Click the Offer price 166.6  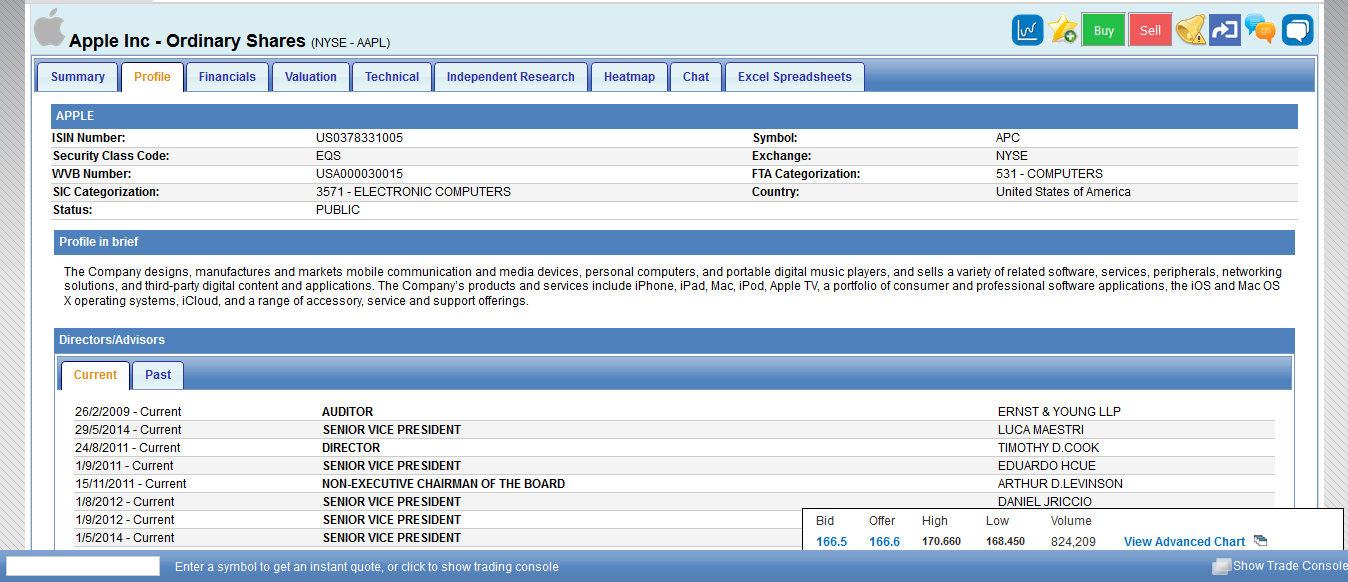pyautogui.click(x=884, y=542)
